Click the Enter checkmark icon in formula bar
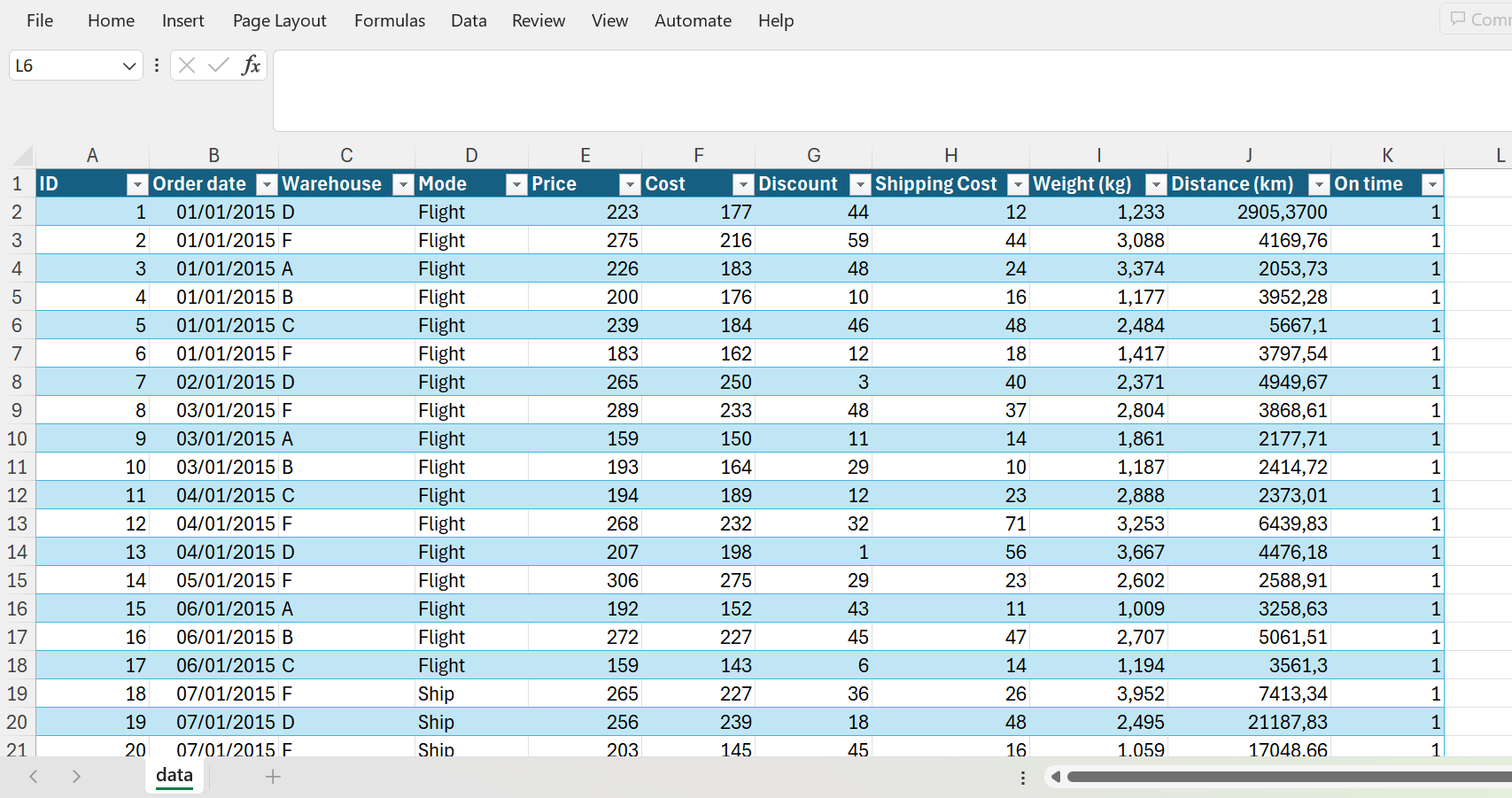 click(x=218, y=65)
